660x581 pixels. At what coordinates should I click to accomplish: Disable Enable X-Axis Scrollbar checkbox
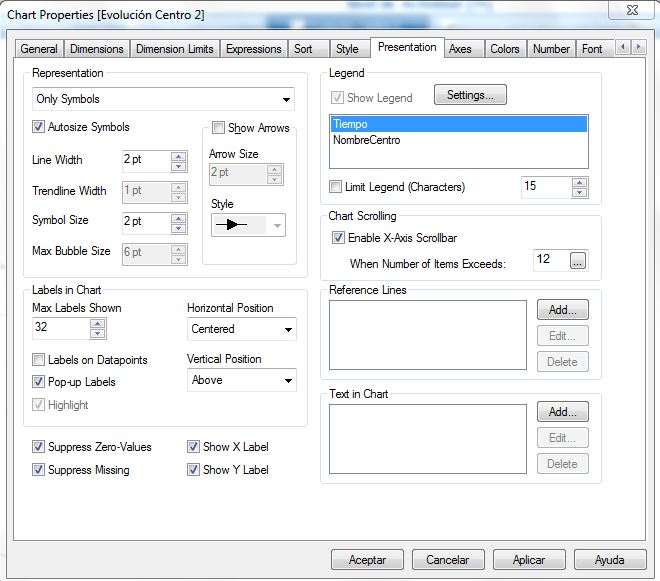coord(338,238)
